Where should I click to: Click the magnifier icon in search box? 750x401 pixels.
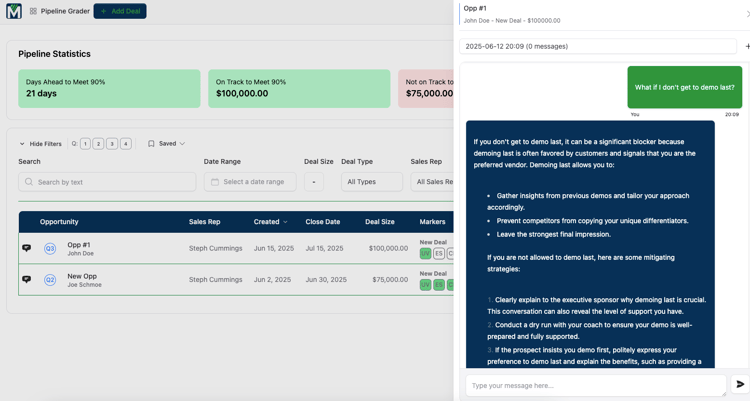point(29,182)
